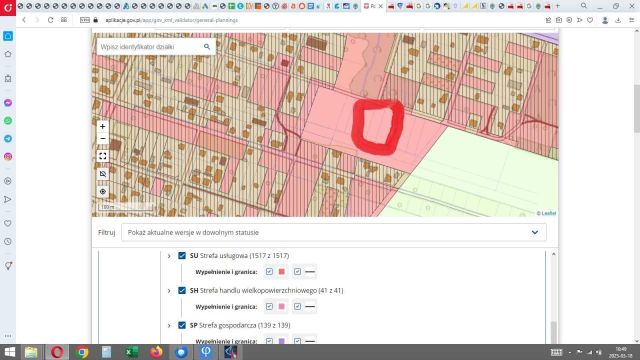Search open tabs magnifier icon
Image resolution: width=640 pixels, height=360 pixels.
[584, 6]
